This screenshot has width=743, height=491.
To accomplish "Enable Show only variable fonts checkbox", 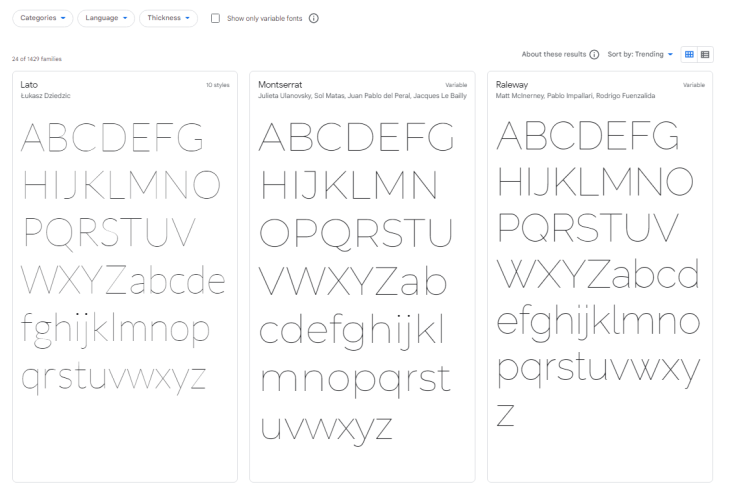I will tap(216, 18).
